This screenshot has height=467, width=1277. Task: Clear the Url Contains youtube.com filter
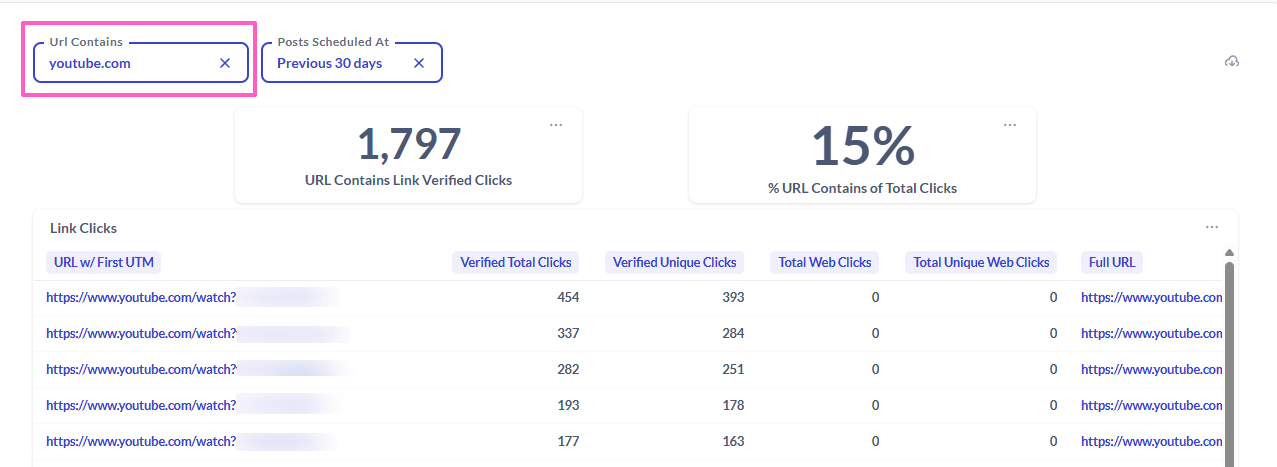pyautogui.click(x=225, y=63)
